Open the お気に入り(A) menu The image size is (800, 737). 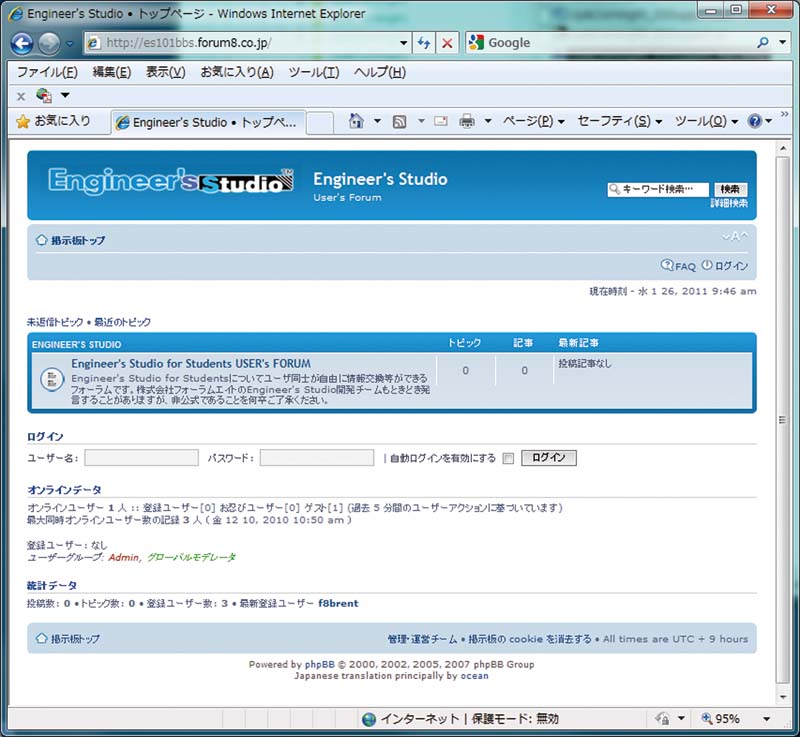[237, 72]
